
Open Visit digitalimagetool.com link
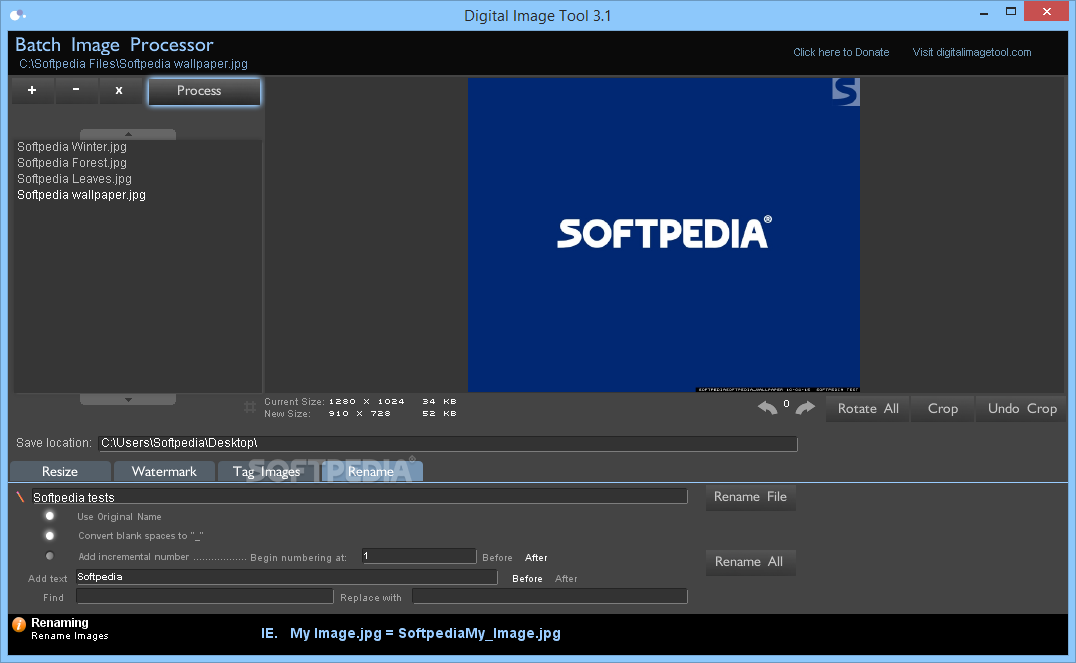click(x=972, y=52)
